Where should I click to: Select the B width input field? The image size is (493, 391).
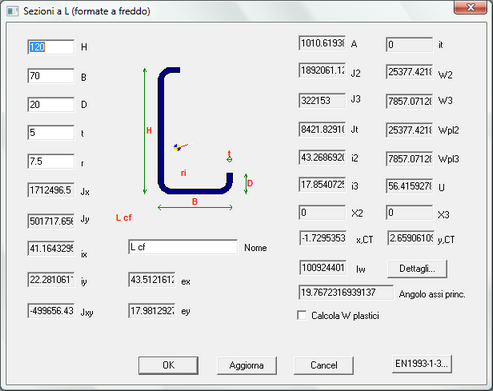pyautogui.click(x=51, y=76)
